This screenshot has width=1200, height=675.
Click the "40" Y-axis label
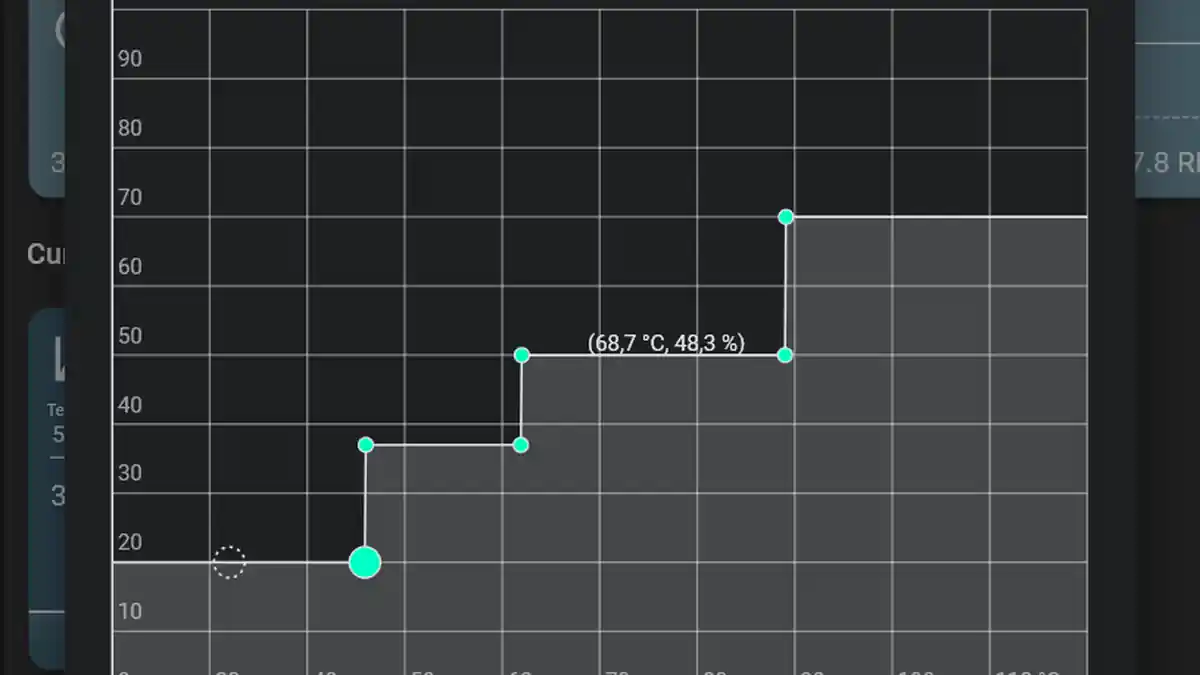pyautogui.click(x=130, y=405)
